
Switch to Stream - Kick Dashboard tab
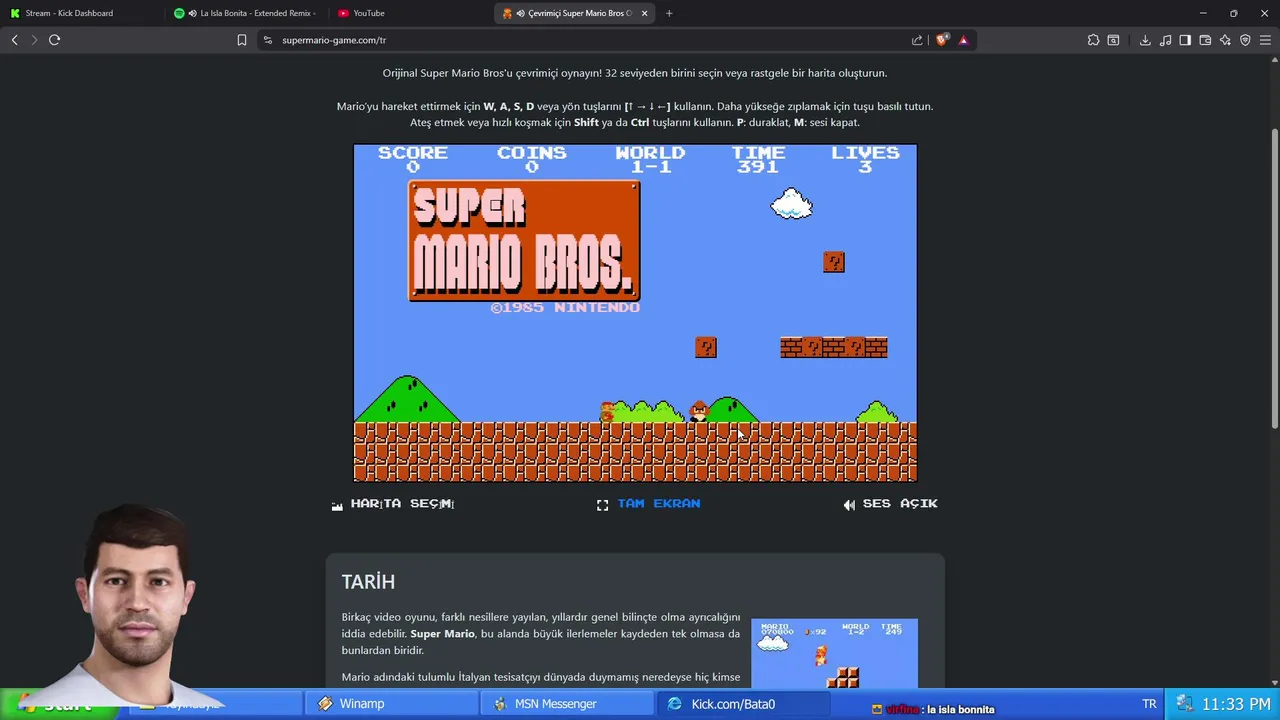click(x=82, y=13)
